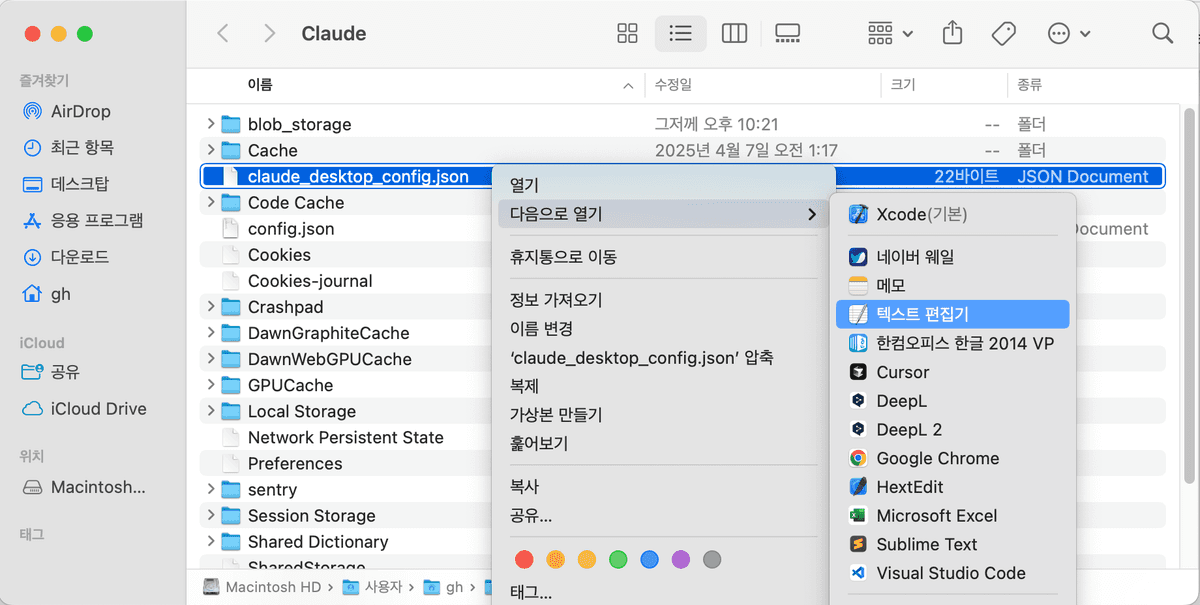Expand the Cache folder
Viewport: 1200px width, 605px height.
(x=210, y=150)
